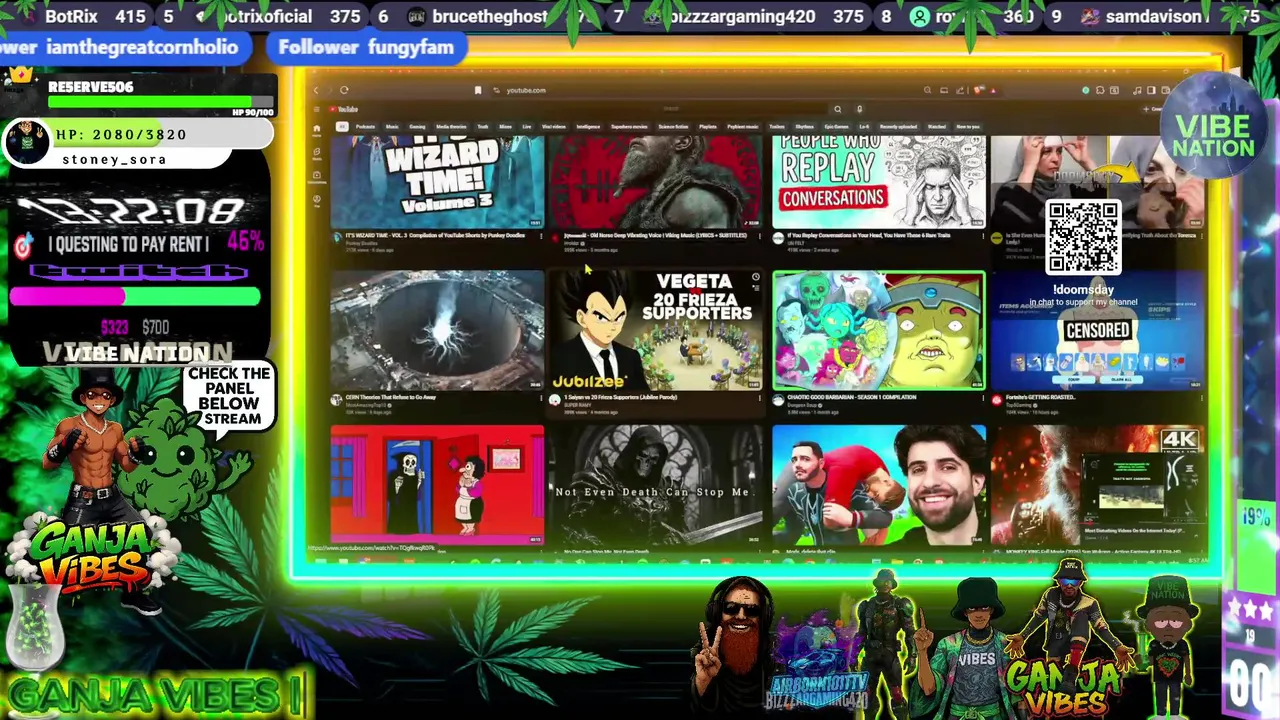This screenshot has height=720, width=1280.
Task: Open Chaotic Good Barbarian compilation thumbnail
Action: point(878,330)
